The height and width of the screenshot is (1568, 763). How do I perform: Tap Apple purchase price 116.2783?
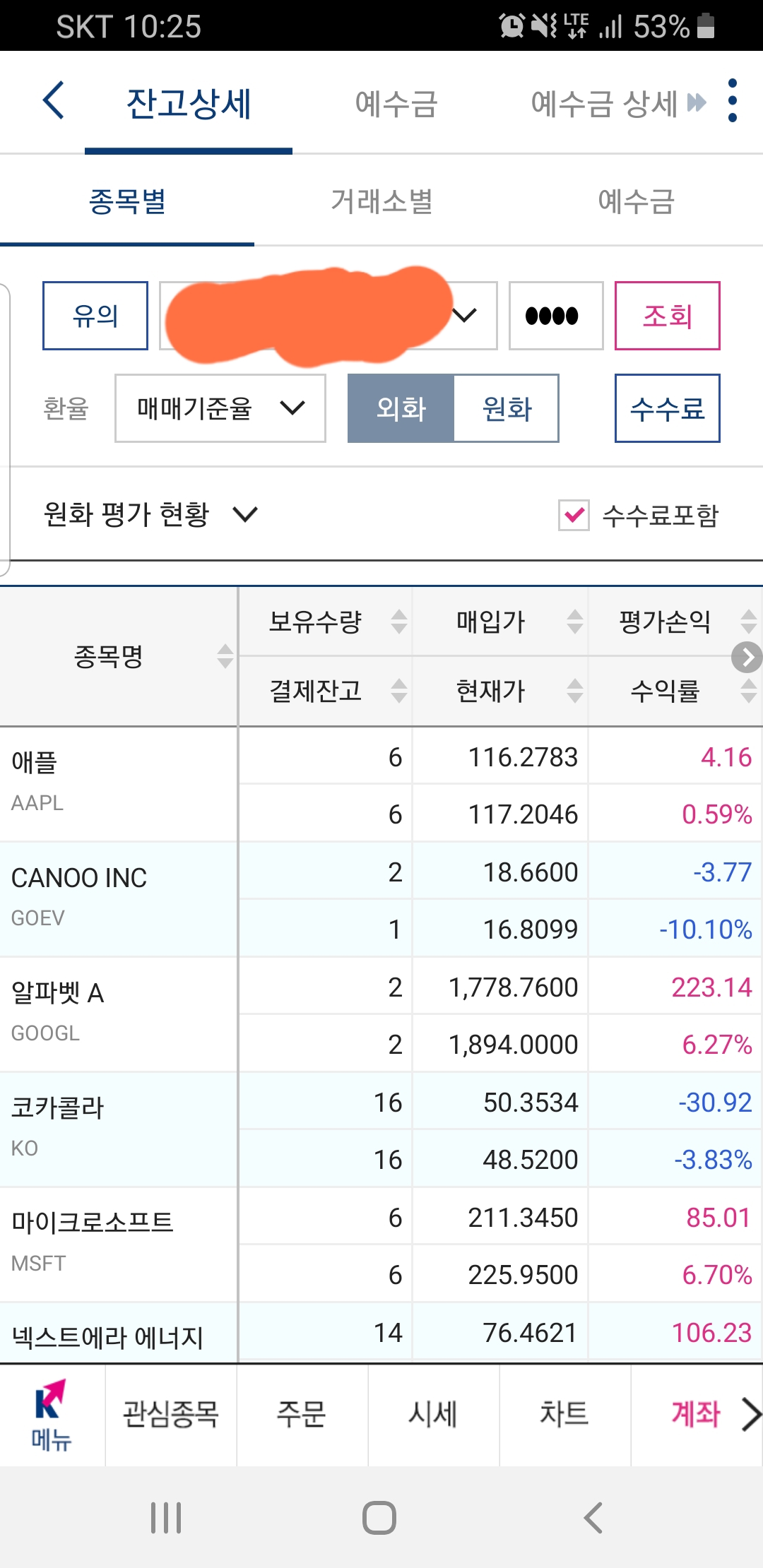[x=523, y=757]
